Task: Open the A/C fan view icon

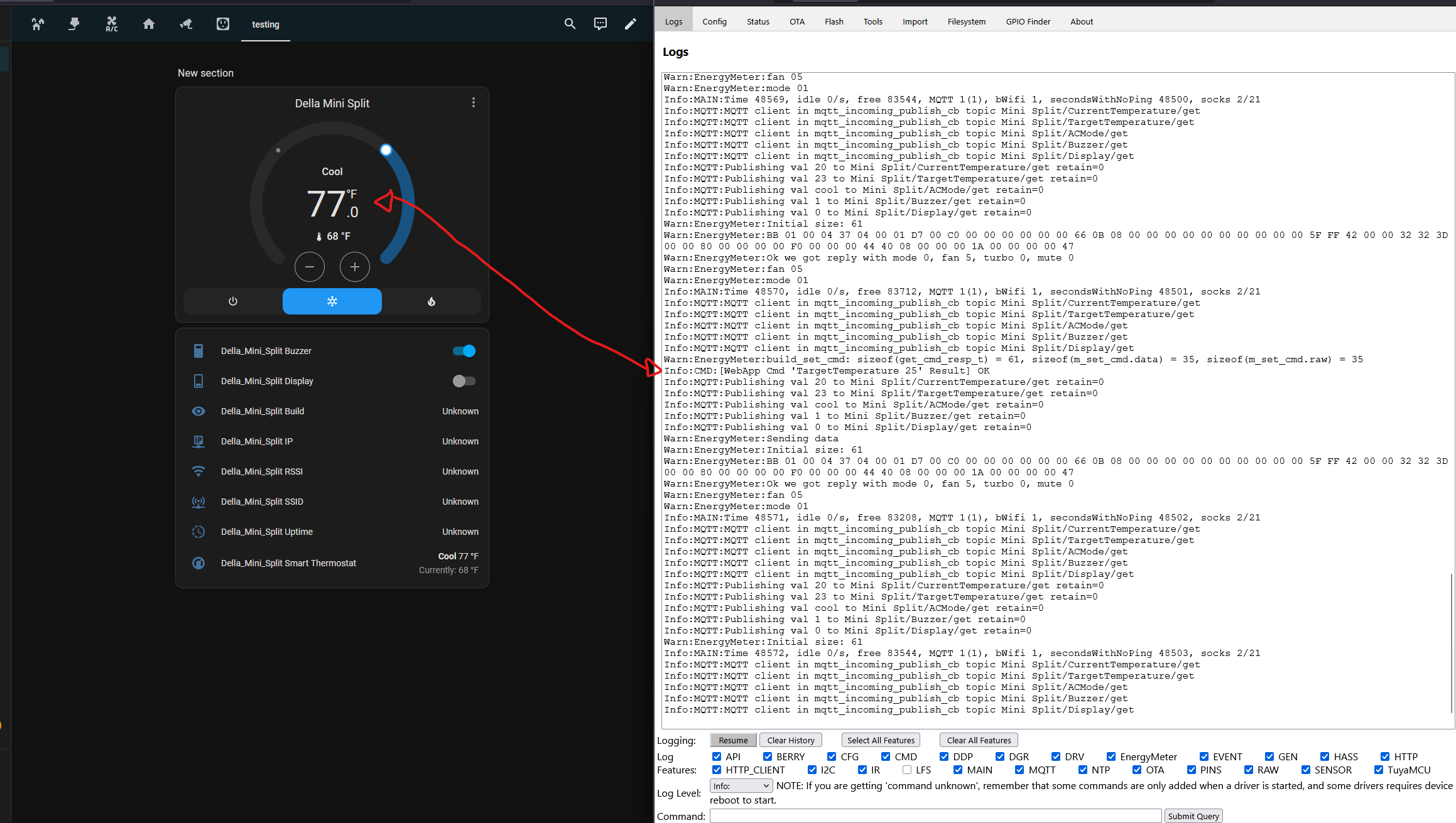Action: coord(112,24)
